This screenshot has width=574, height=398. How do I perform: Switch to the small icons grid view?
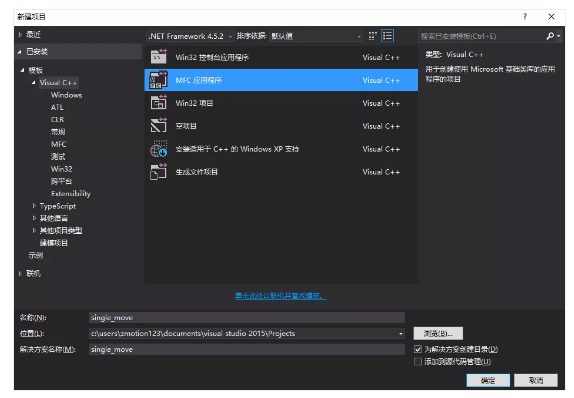tap(372, 36)
